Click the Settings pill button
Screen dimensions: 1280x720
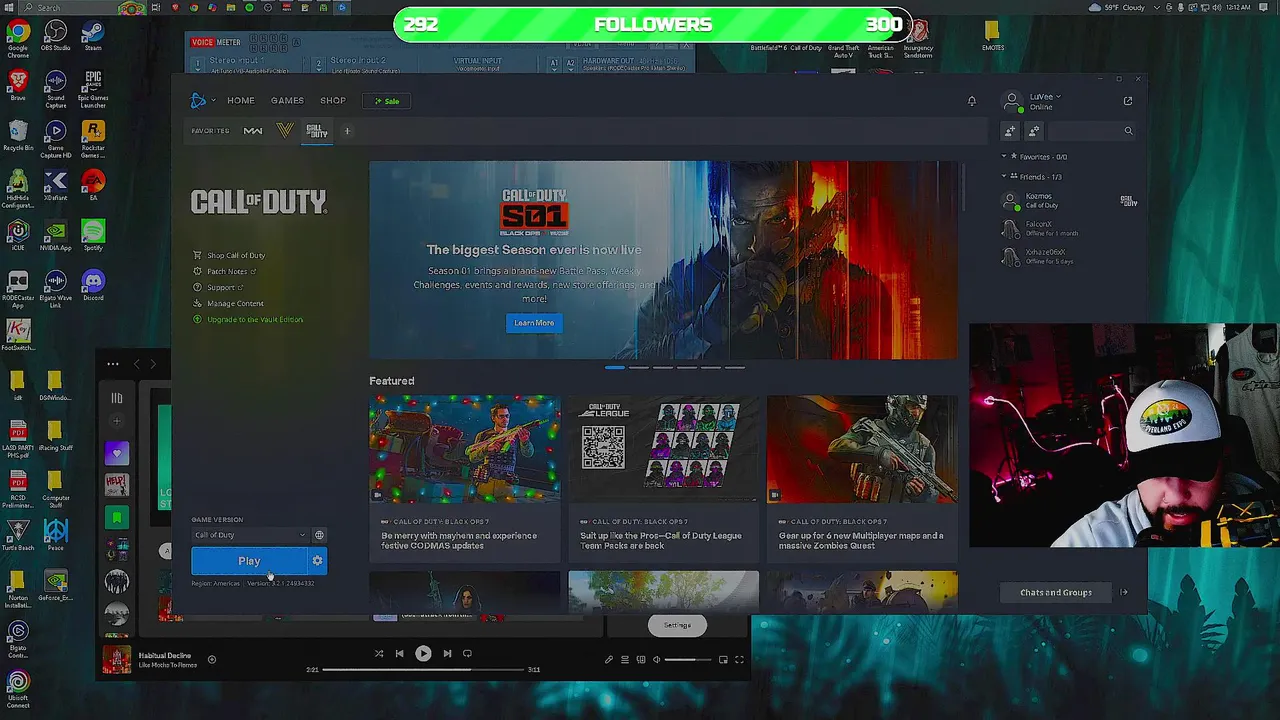pos(677,626)
